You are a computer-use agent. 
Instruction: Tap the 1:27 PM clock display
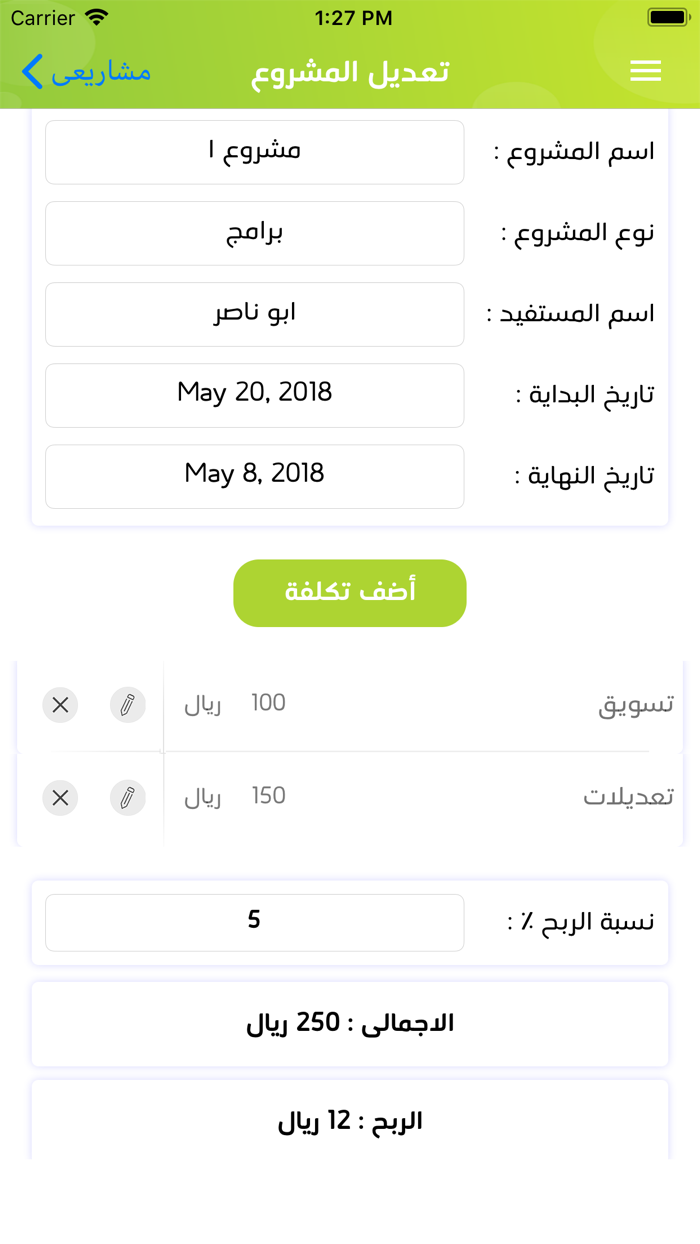[x=350, y=17]
